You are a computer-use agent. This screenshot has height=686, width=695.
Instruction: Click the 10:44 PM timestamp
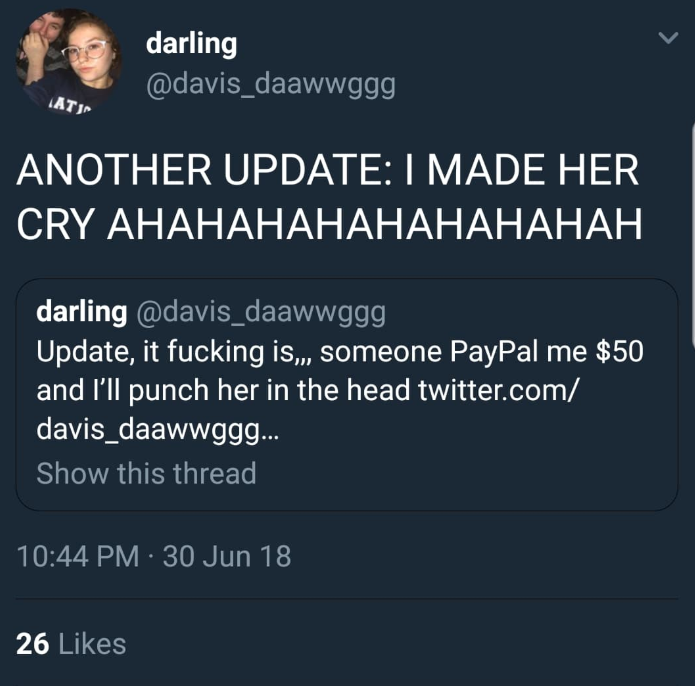click(x=78, y=556)
